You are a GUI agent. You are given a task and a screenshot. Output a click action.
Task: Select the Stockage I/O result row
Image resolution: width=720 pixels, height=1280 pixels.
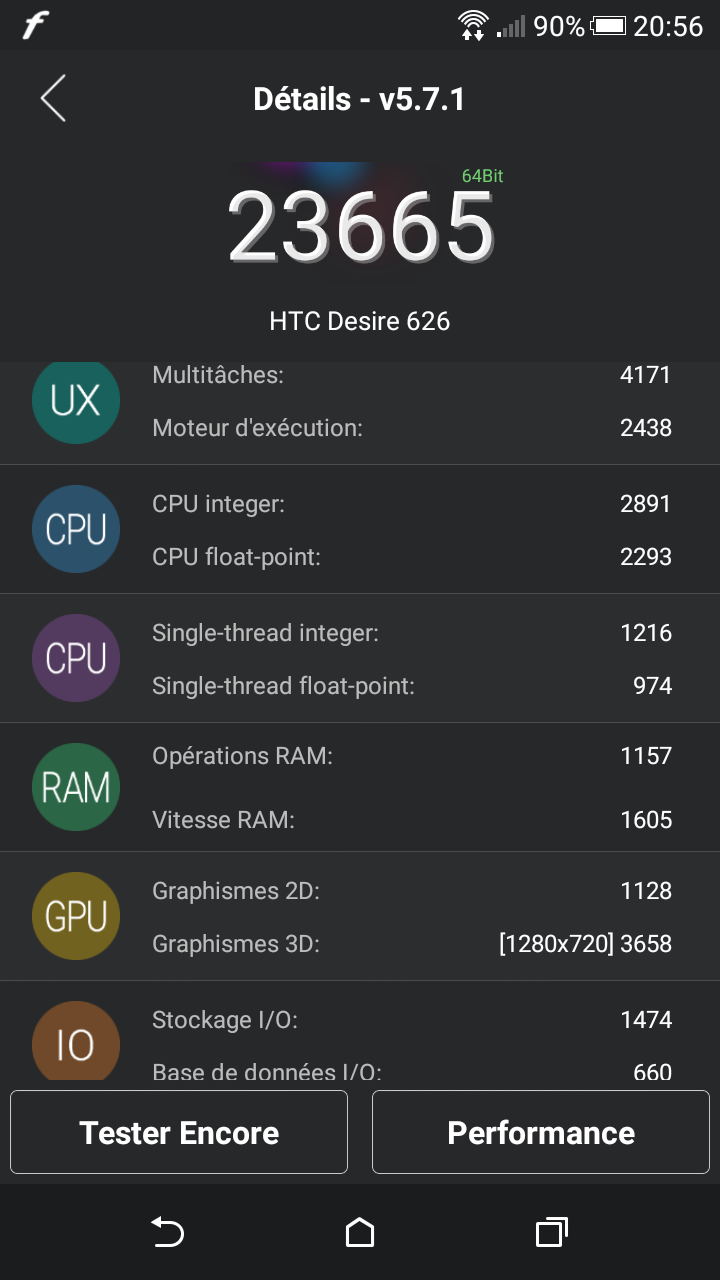(x=412, y=1020)
